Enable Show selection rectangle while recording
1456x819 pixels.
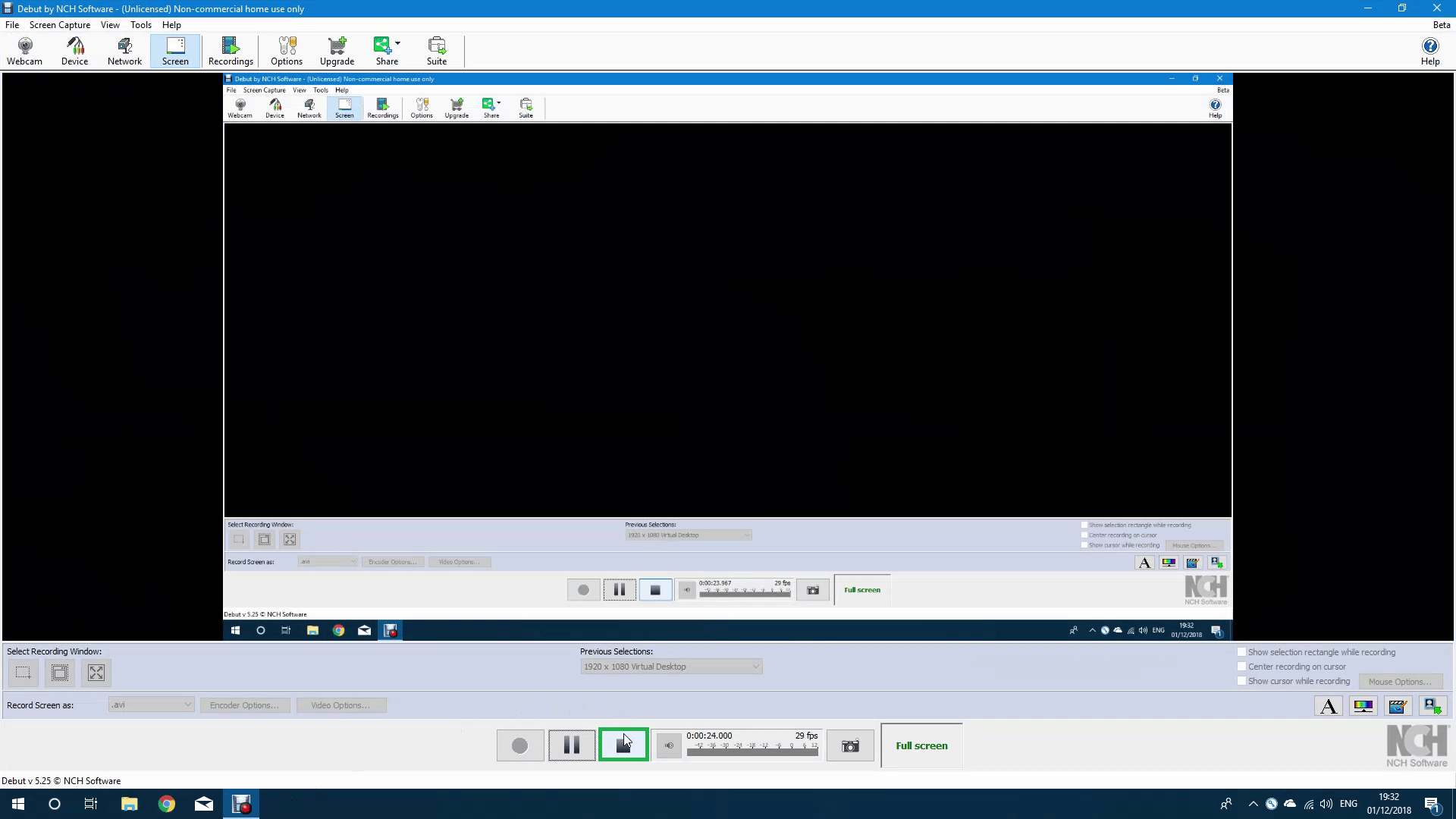pos(1241,652)
